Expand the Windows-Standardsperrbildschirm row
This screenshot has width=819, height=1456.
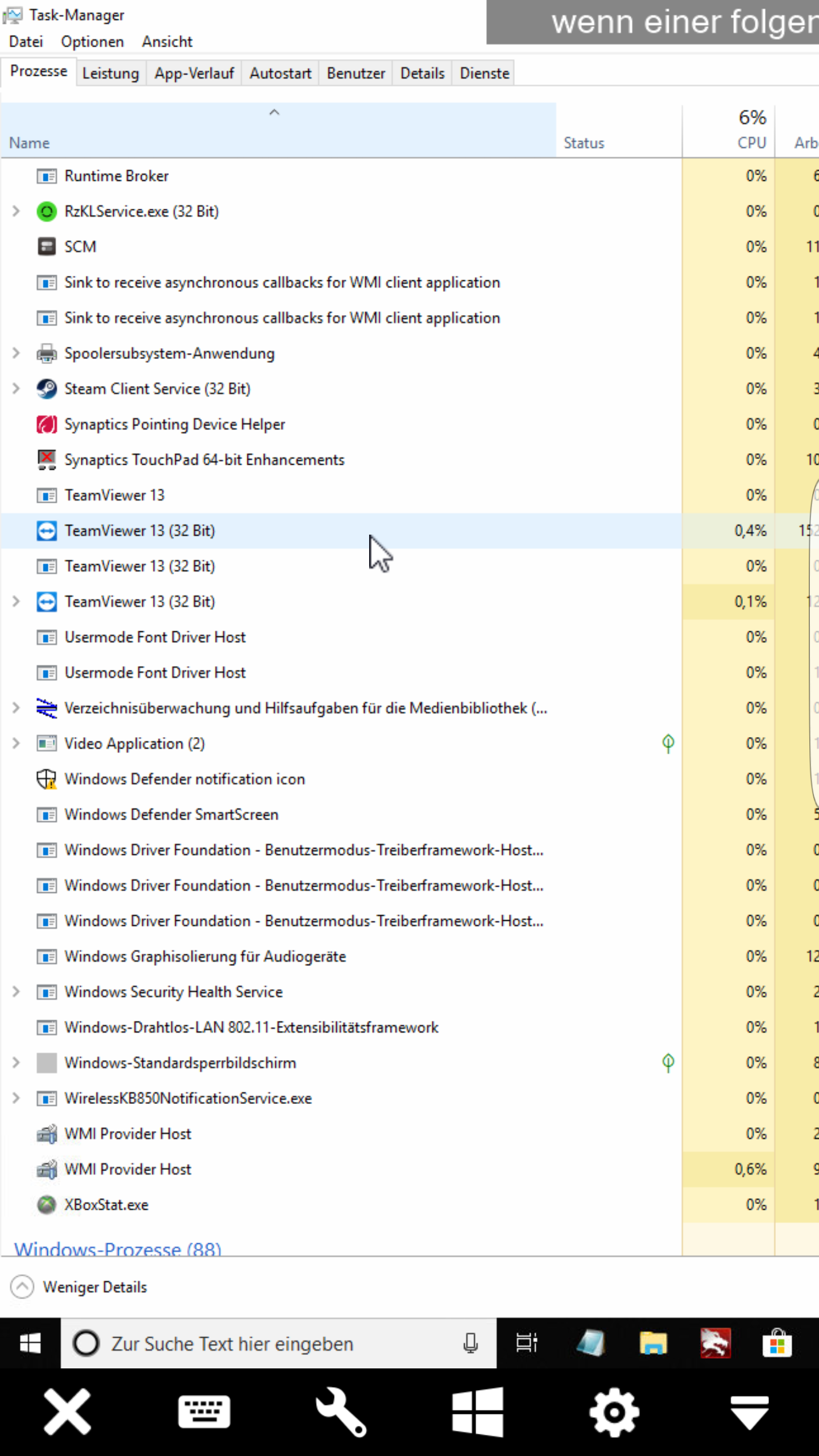coord(16,1063)
